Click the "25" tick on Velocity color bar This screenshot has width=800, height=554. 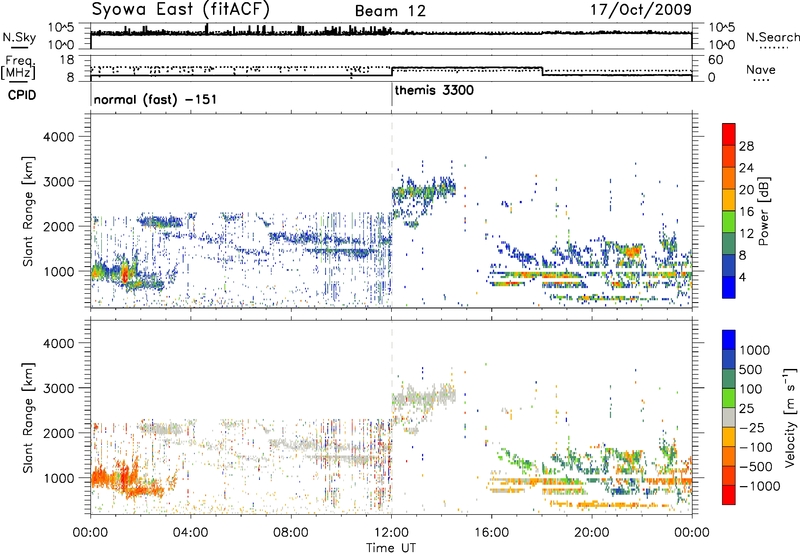click(x=746, y=408)
